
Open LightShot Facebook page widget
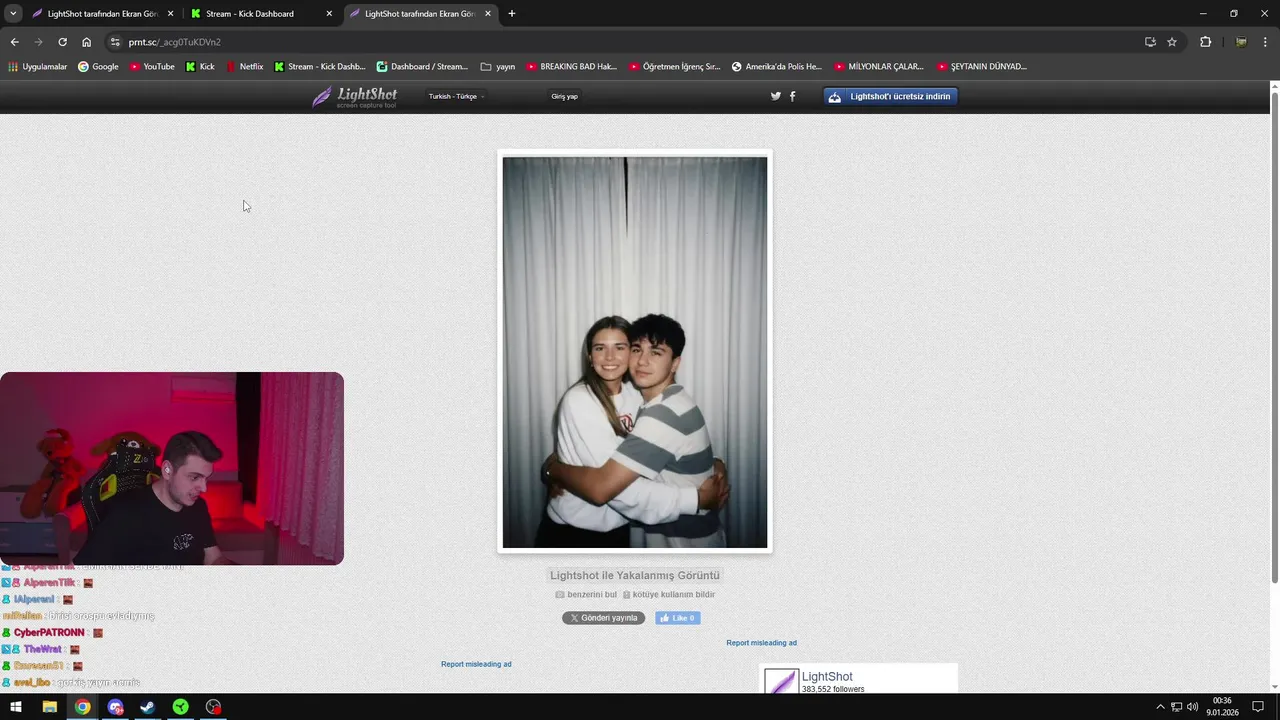(x=858, y=679)
